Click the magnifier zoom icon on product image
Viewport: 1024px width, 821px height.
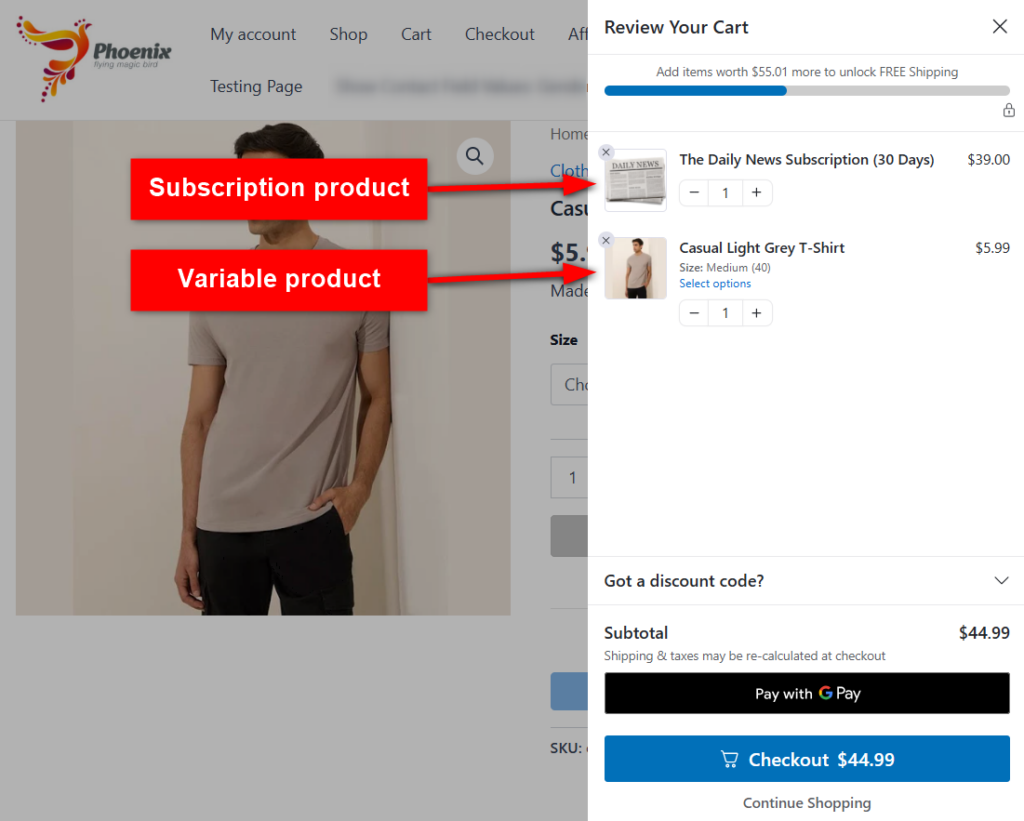click(475, 156)
